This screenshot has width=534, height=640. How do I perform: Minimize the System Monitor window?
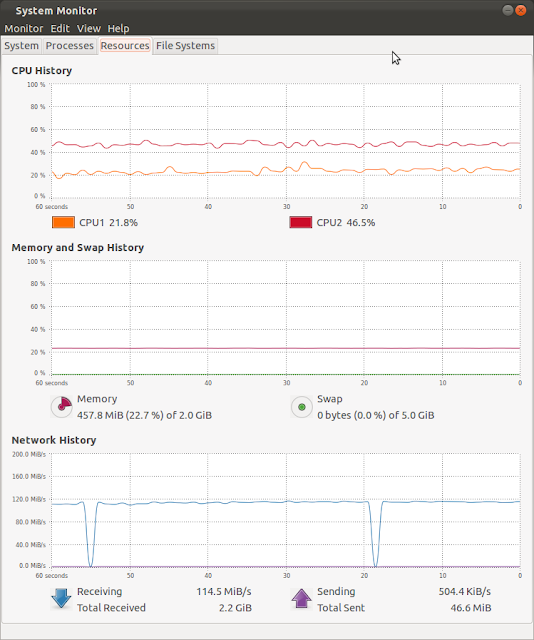click(507, 10)
